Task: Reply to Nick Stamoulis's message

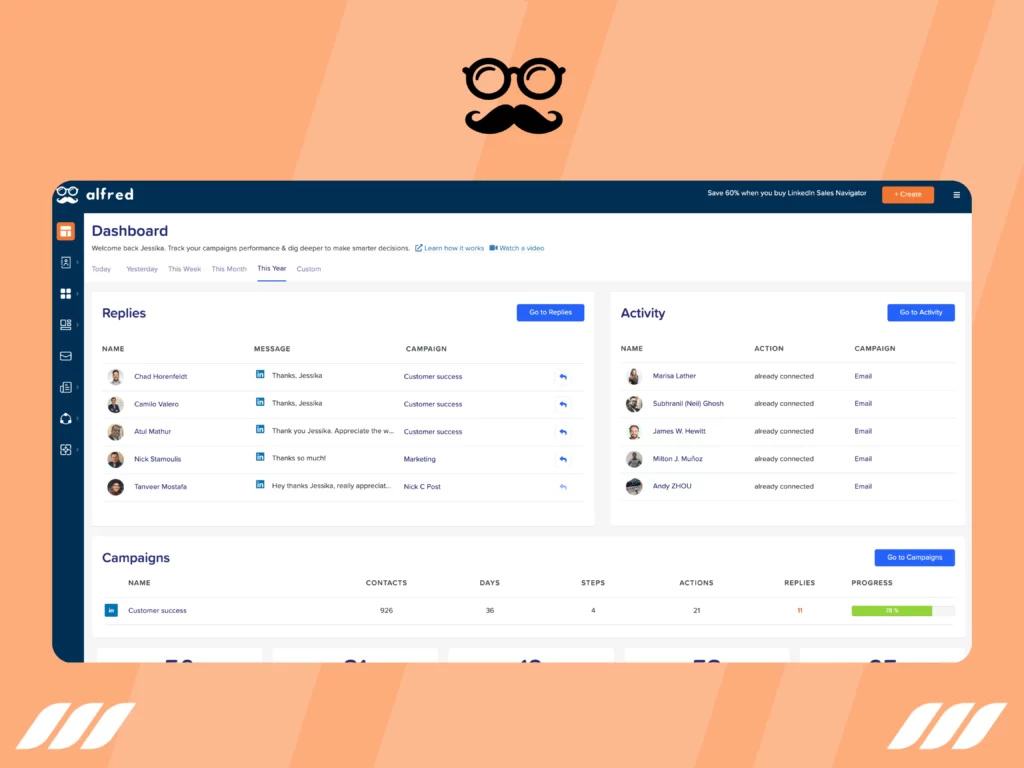Action: click(563, 459)
